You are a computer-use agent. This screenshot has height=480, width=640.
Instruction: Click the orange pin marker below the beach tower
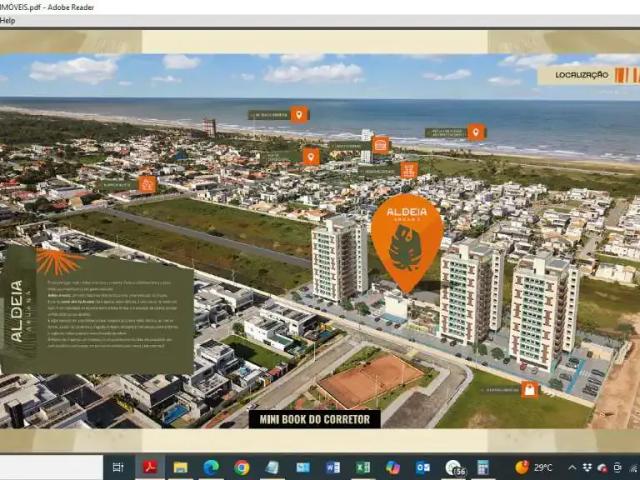click(311, 156)
